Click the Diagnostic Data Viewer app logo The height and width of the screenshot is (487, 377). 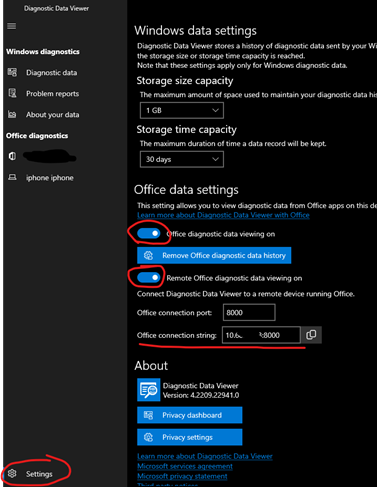148,390
